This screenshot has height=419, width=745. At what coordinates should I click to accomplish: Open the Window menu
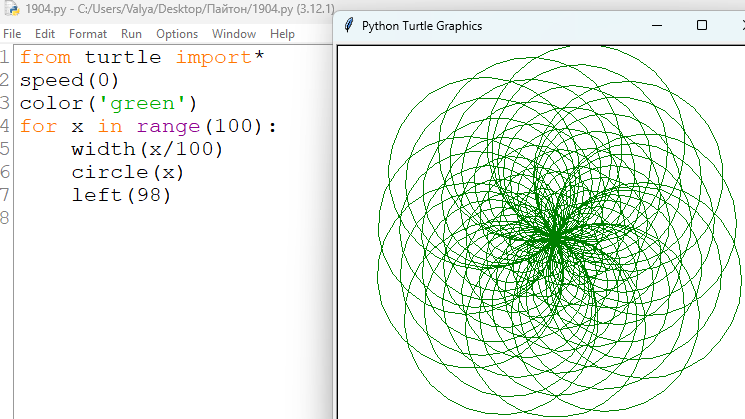pos(234,34)
